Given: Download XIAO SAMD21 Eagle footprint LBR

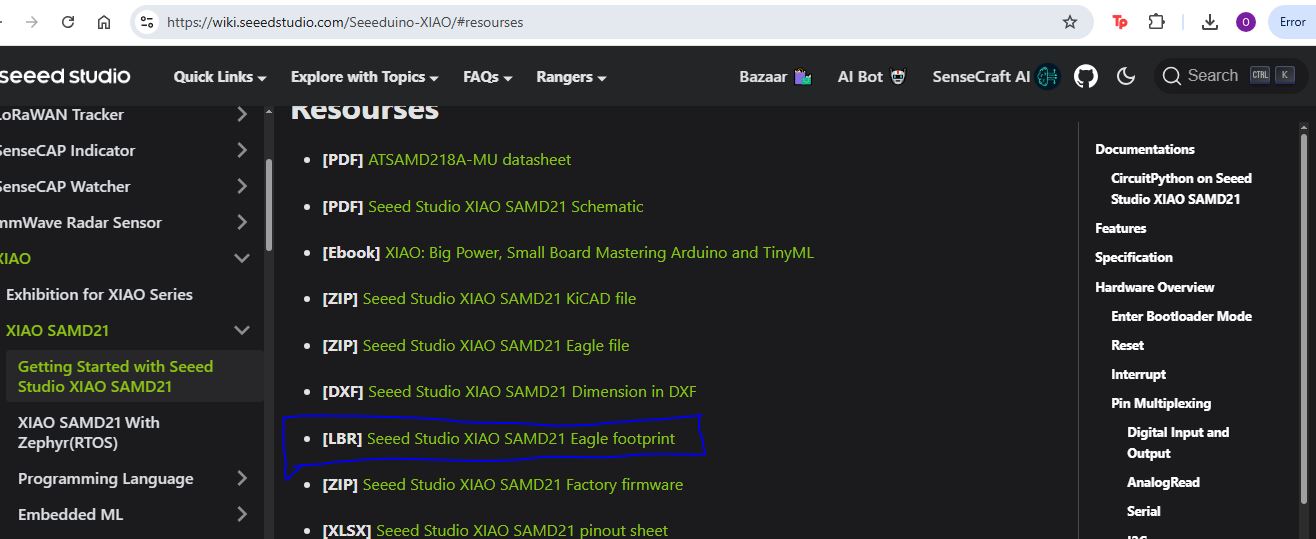Looking at the screenshot, I should (521, 438).
